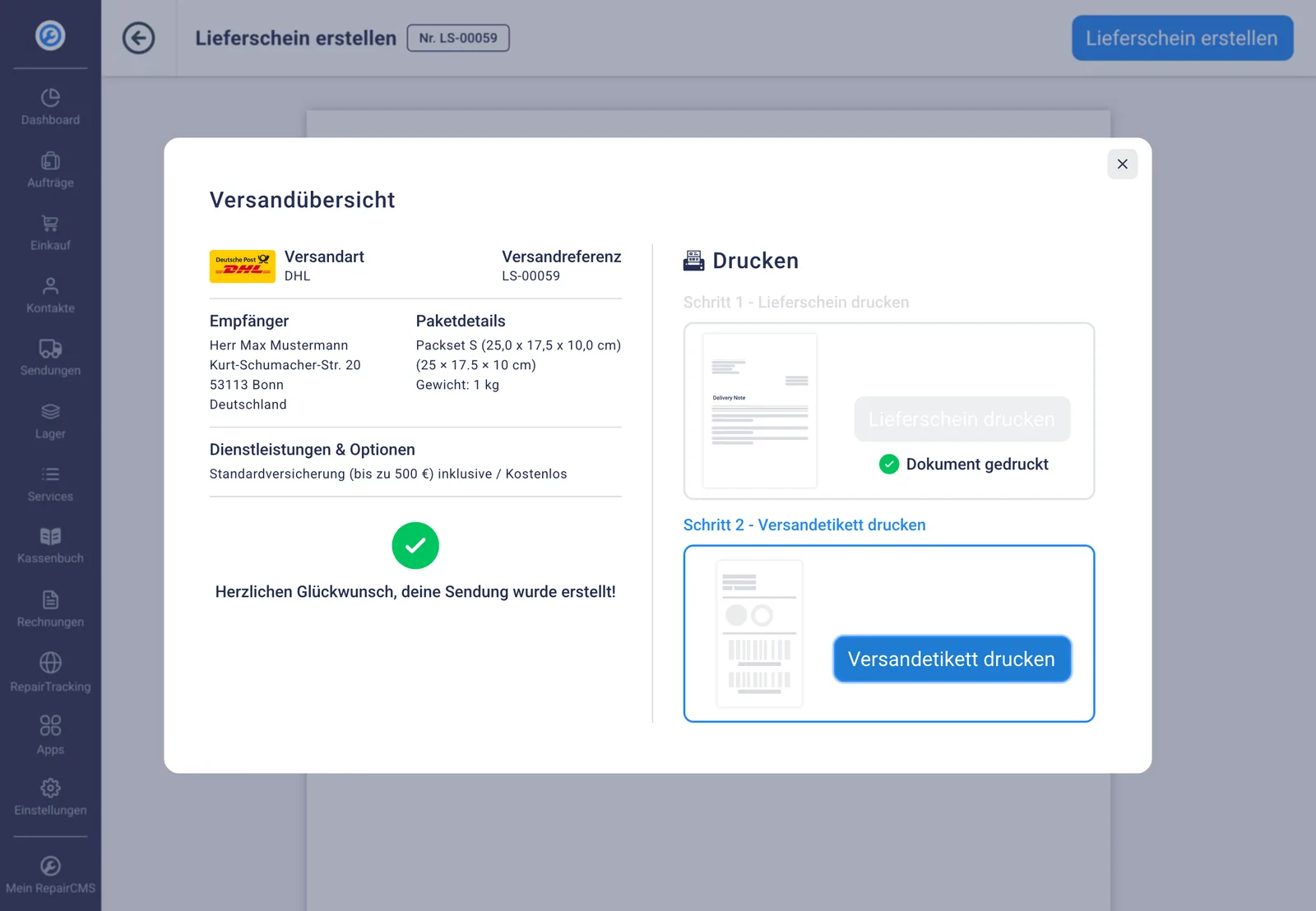Click the green success checkmark circle
The width and height of the screenshot is (1316, 911).
click(415, 546)
